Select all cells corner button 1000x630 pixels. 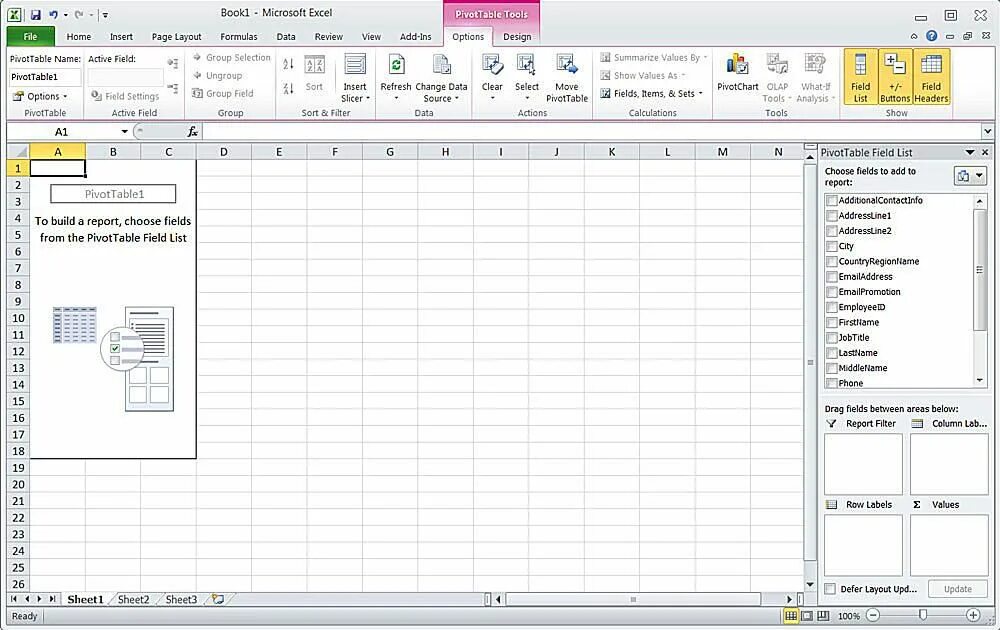(18, 152)
